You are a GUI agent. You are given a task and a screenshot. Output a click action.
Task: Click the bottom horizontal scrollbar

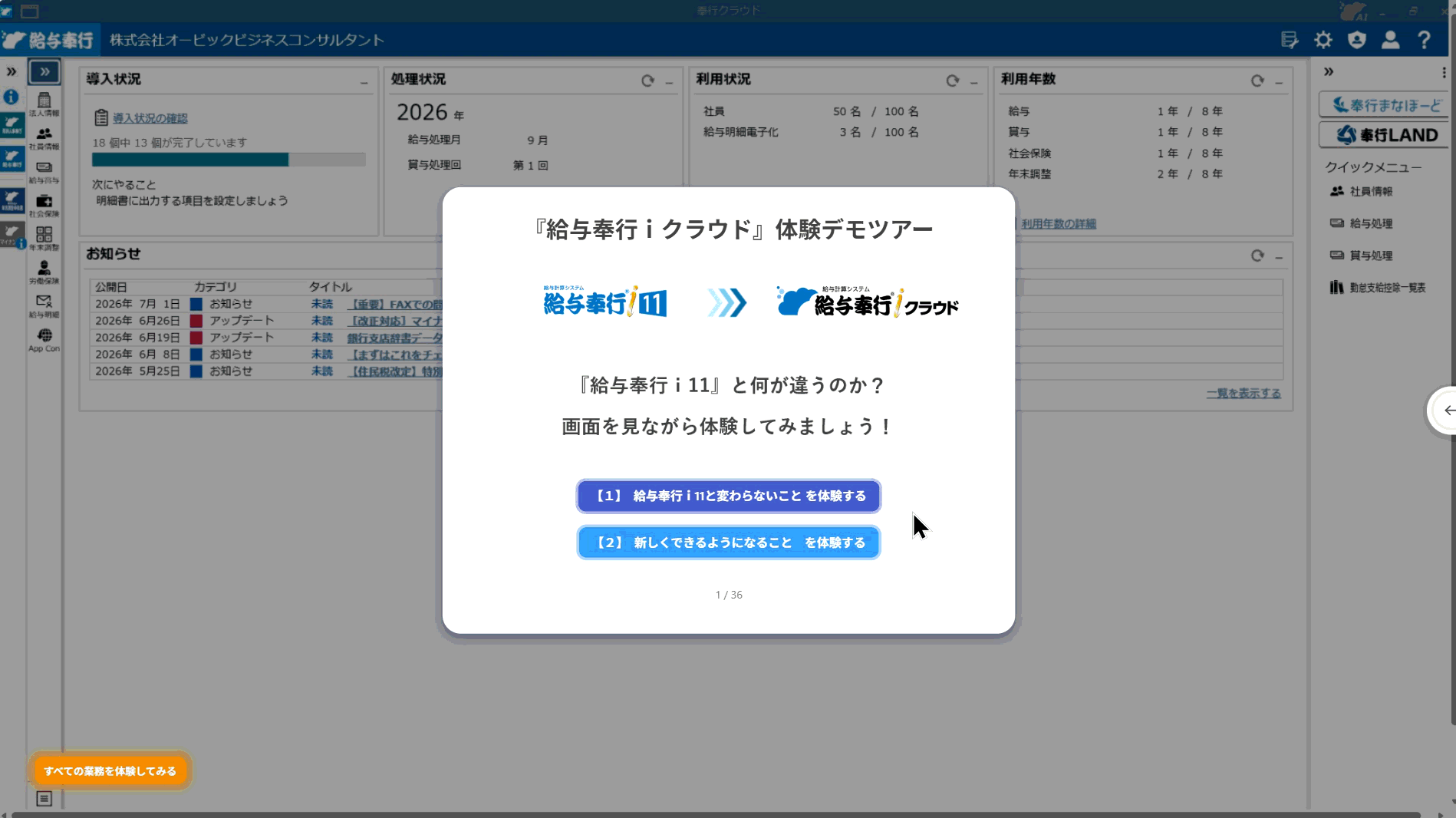point(715,814)
